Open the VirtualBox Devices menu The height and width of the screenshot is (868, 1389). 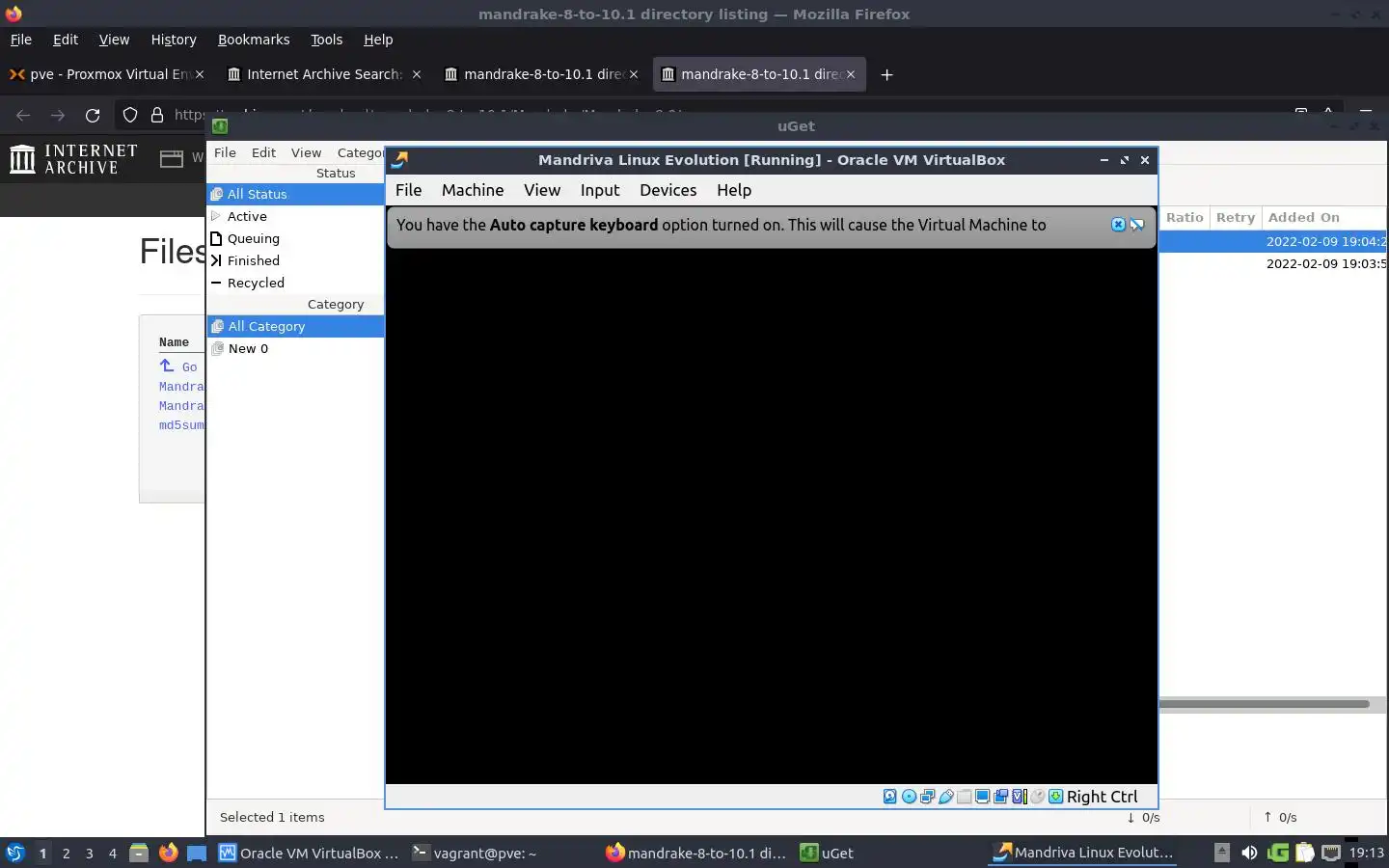coord(668,190)
